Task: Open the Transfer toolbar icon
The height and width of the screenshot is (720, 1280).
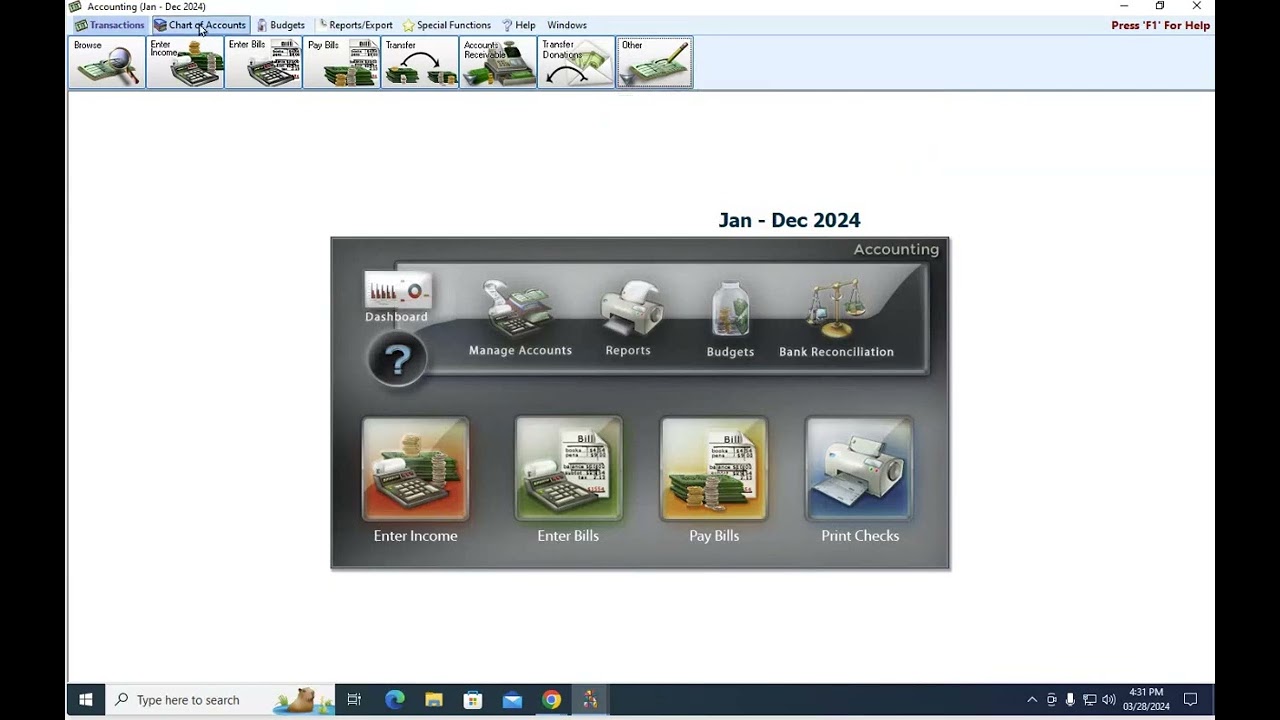Action: [419, 62]
